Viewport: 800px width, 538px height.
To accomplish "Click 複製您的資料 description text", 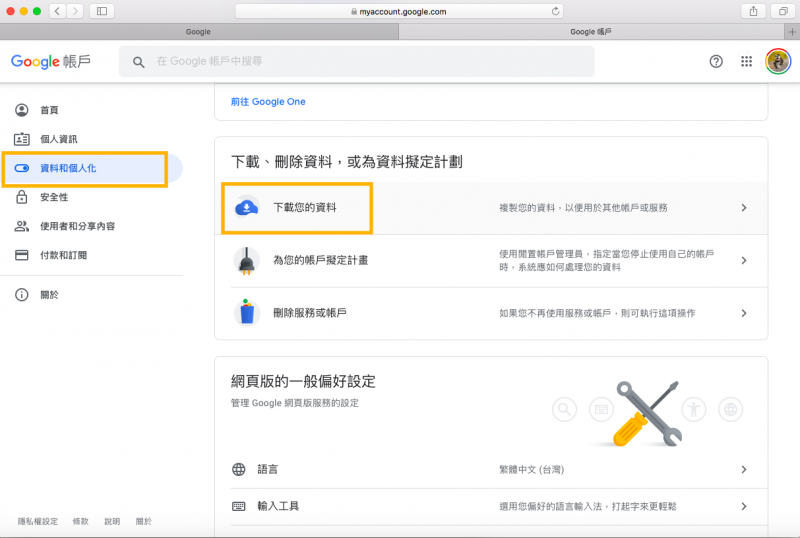I will click(x=583, y=208).
